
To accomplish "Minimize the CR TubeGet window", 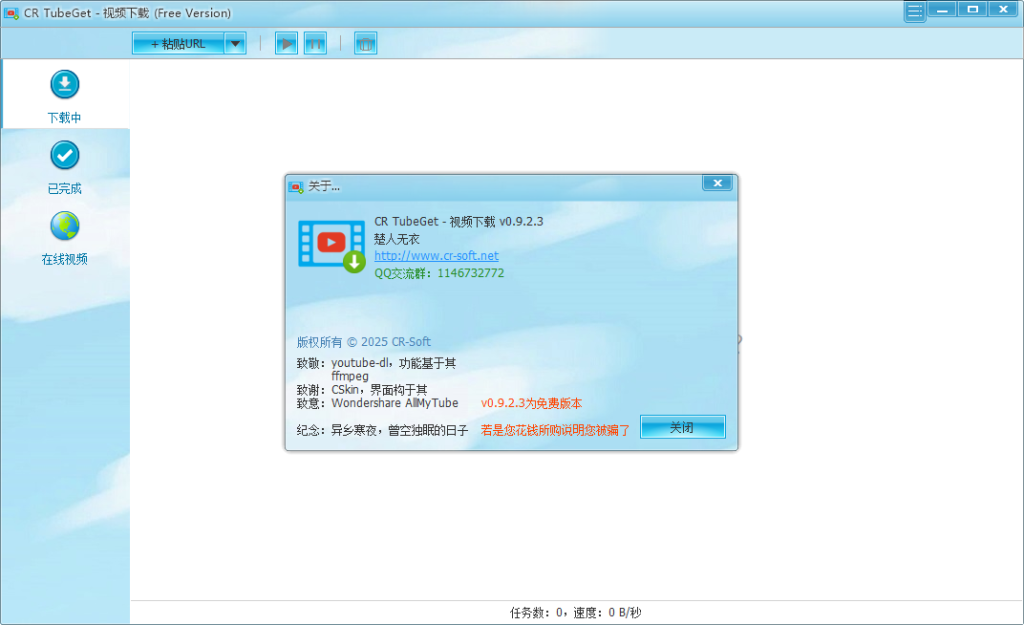I will click(x=942, y=9).
